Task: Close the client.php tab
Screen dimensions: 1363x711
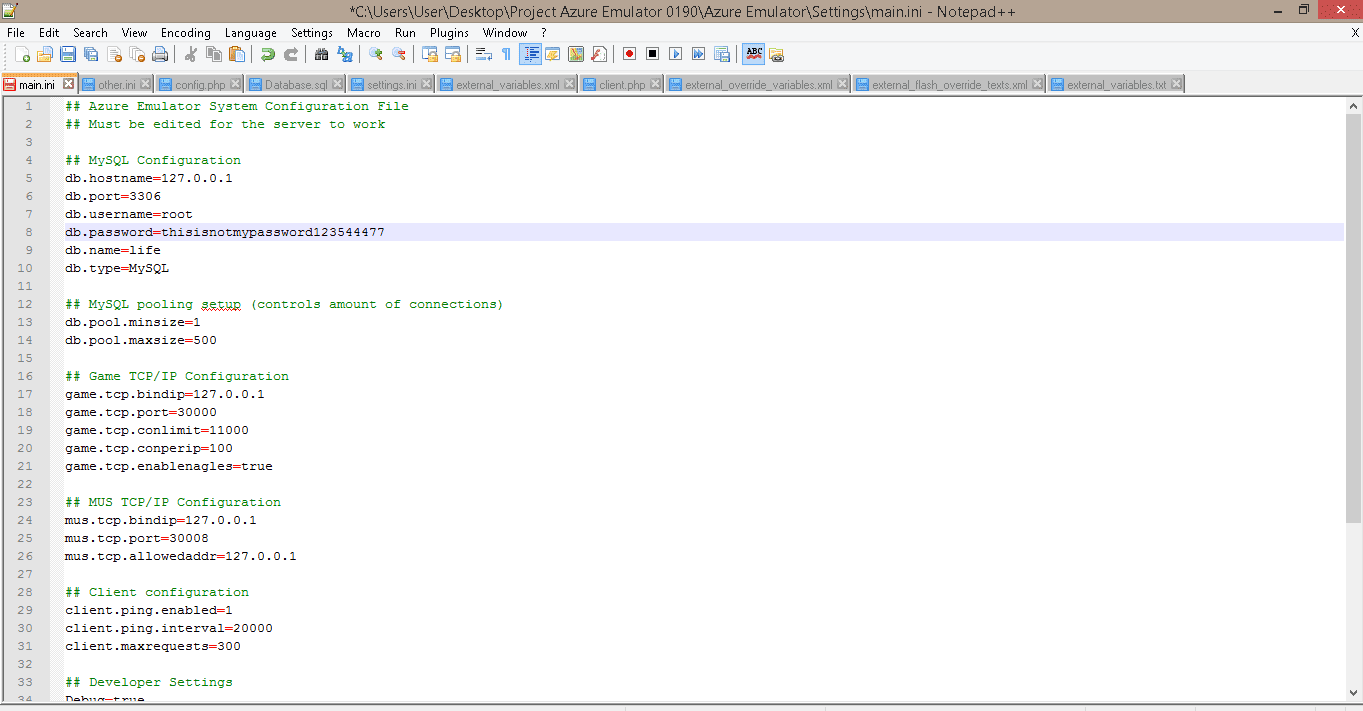Action: point(655,85)
